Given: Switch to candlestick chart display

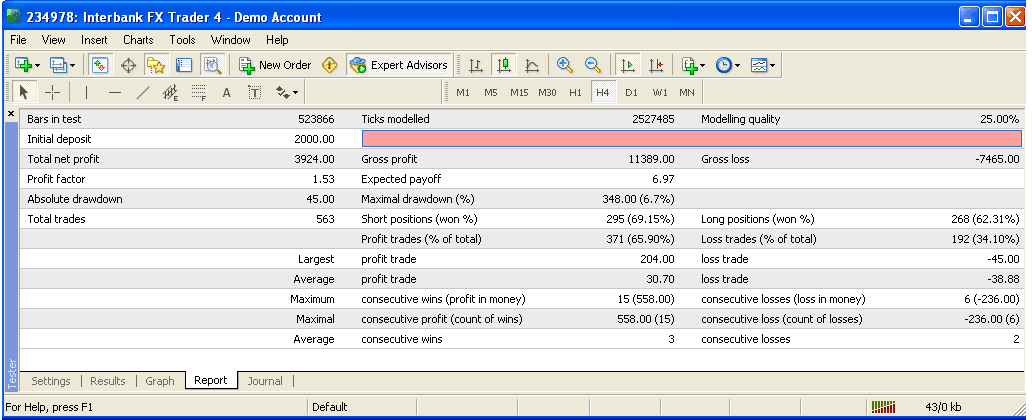Looking at the screenshot, I should [x=504, y=65].
